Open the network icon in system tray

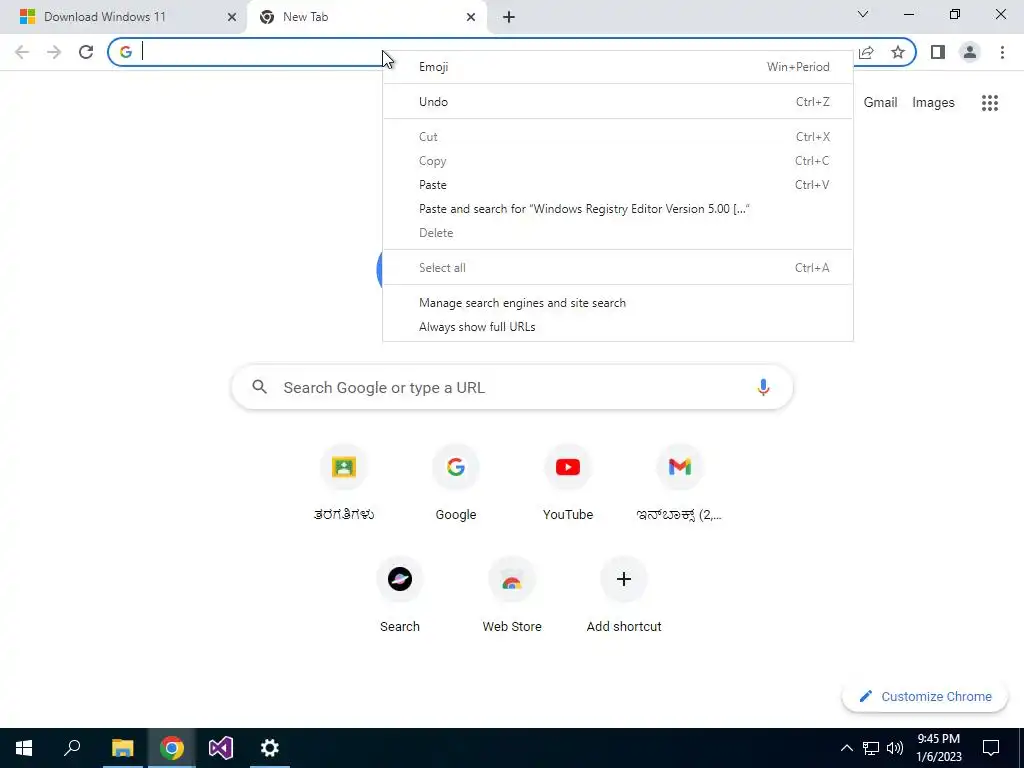point(871,748)
